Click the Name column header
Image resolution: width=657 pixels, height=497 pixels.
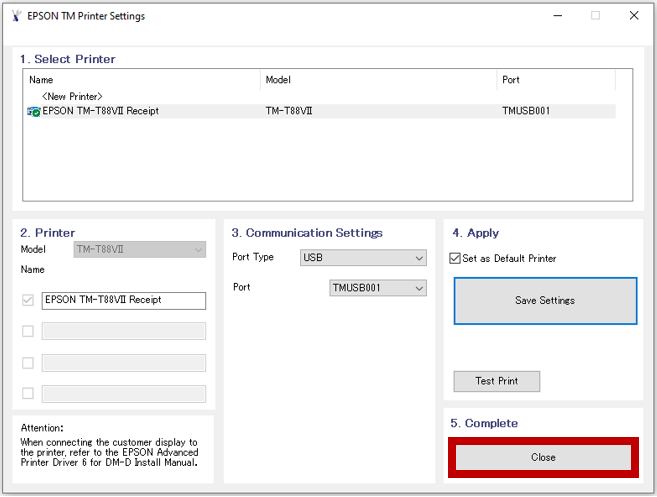(x=143, y=80)
